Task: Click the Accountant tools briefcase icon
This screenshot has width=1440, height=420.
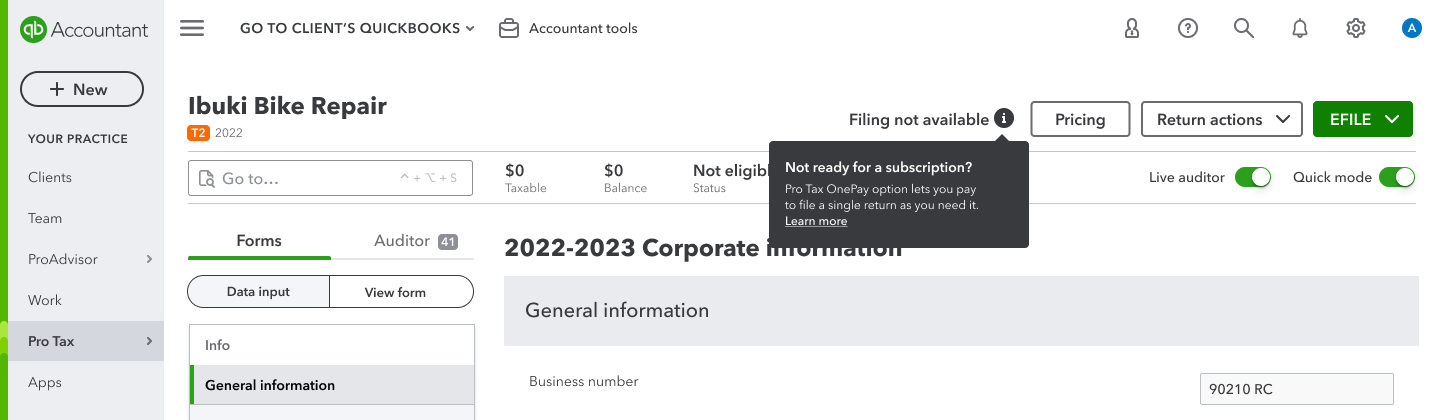Action: [x=509, y=28]
